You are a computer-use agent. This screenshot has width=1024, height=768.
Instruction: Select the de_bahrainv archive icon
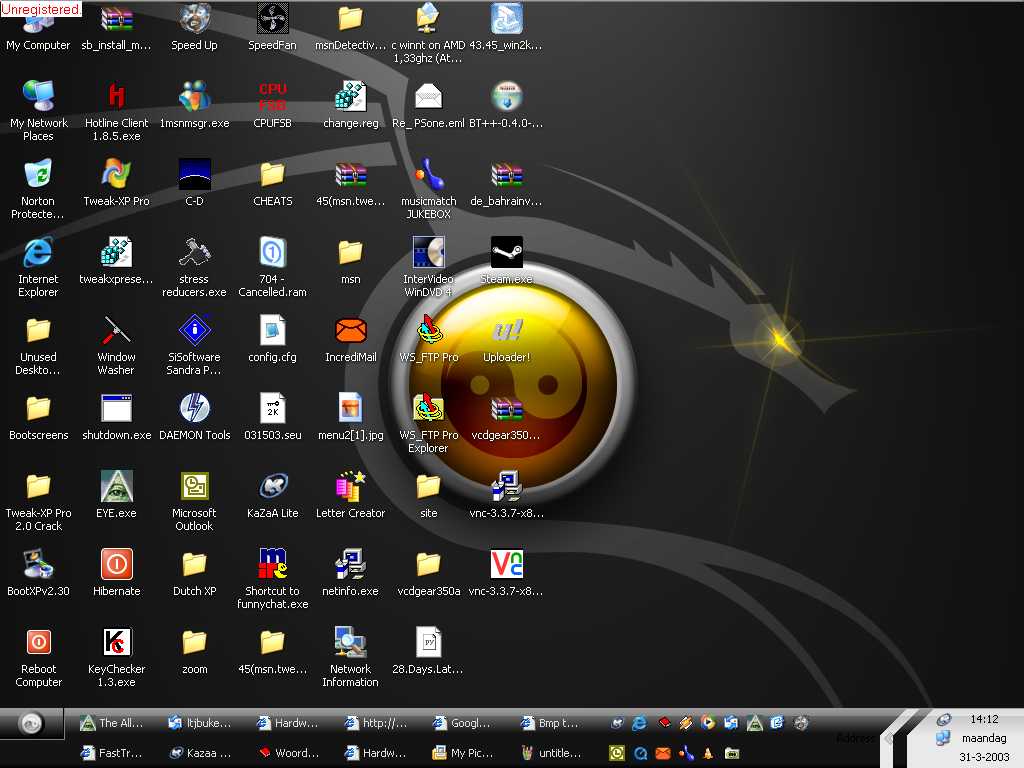tap(506, 175)
